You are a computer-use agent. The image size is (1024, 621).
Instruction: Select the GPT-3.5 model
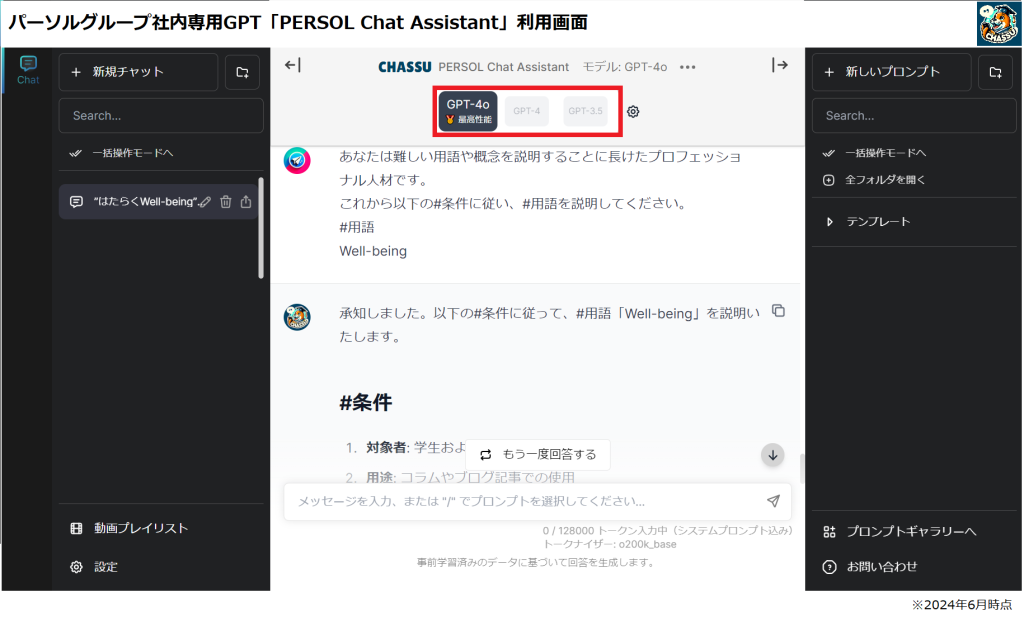pyautogui.click(x=585, y=111)
